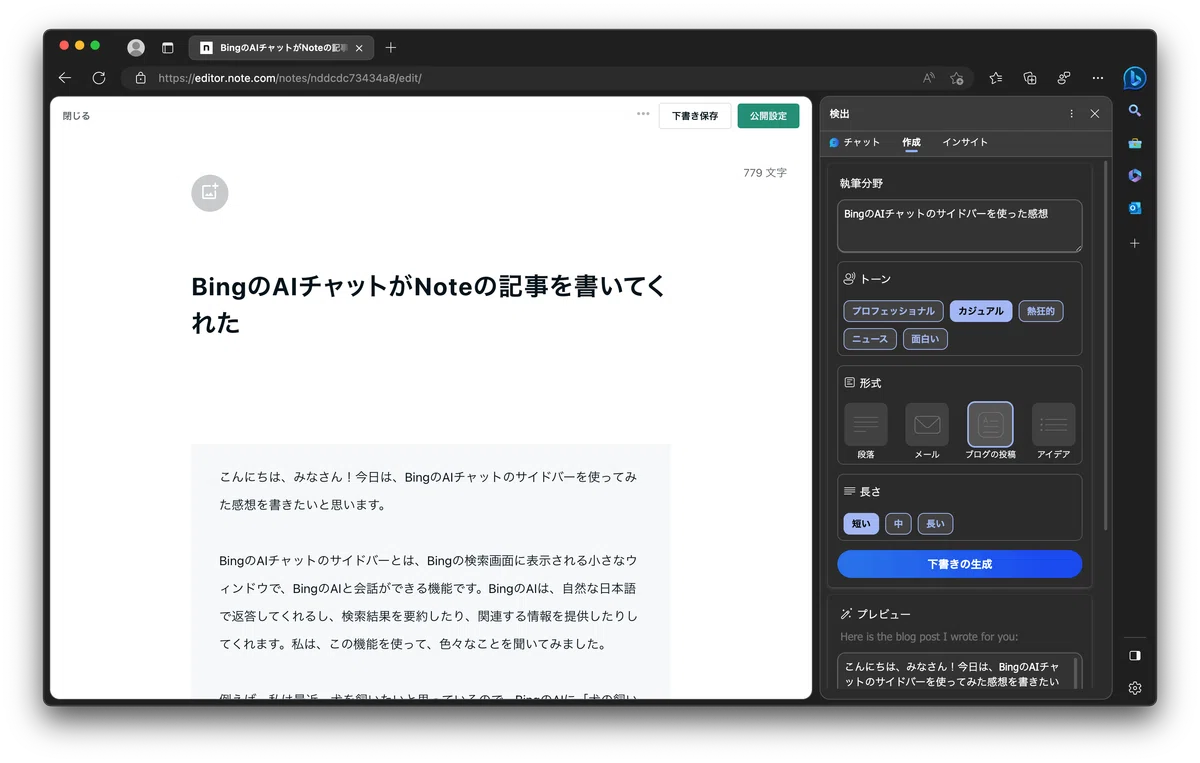Open the Edge settings and more menu
This screenshot has height=763, width=1200.
pos(1098,78)
